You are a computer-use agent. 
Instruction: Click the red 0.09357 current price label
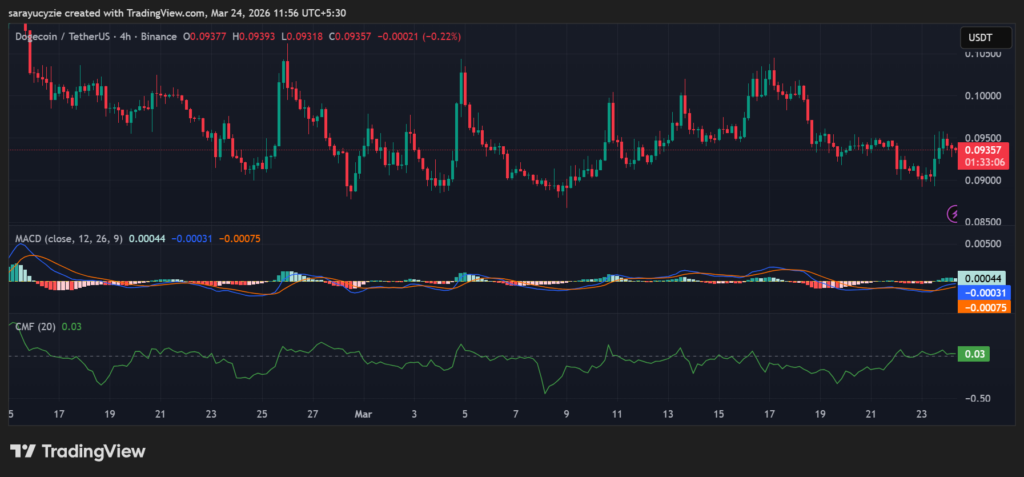tap(981, 149)
